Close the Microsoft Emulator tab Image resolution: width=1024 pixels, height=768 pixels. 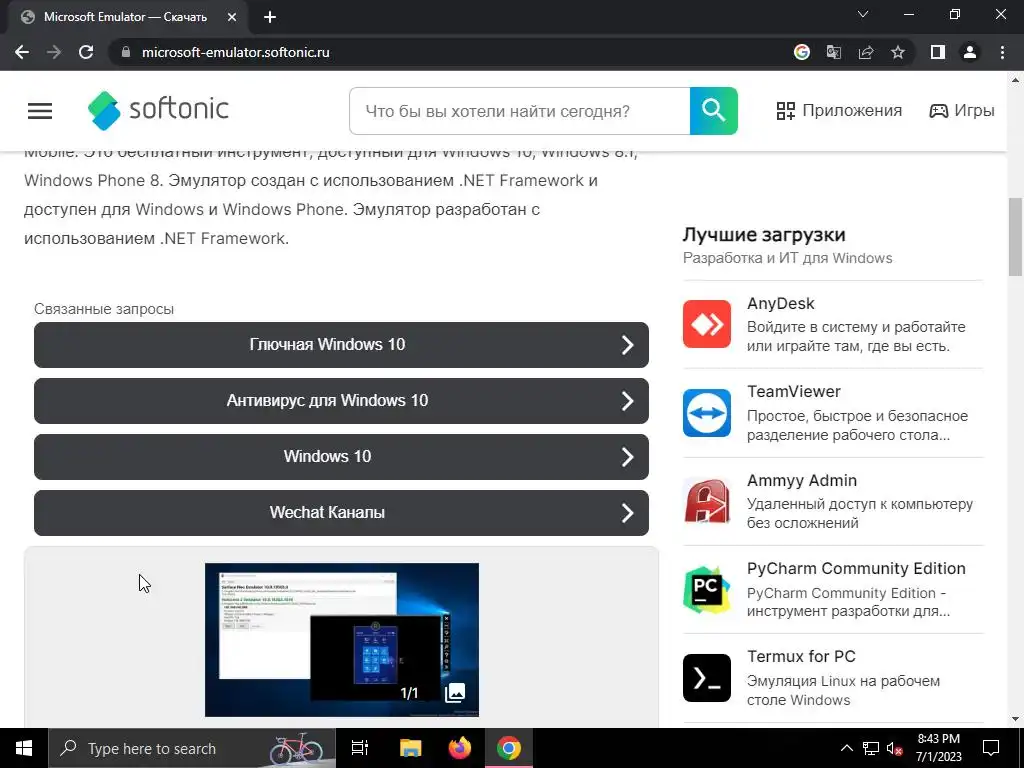[232, 18]
